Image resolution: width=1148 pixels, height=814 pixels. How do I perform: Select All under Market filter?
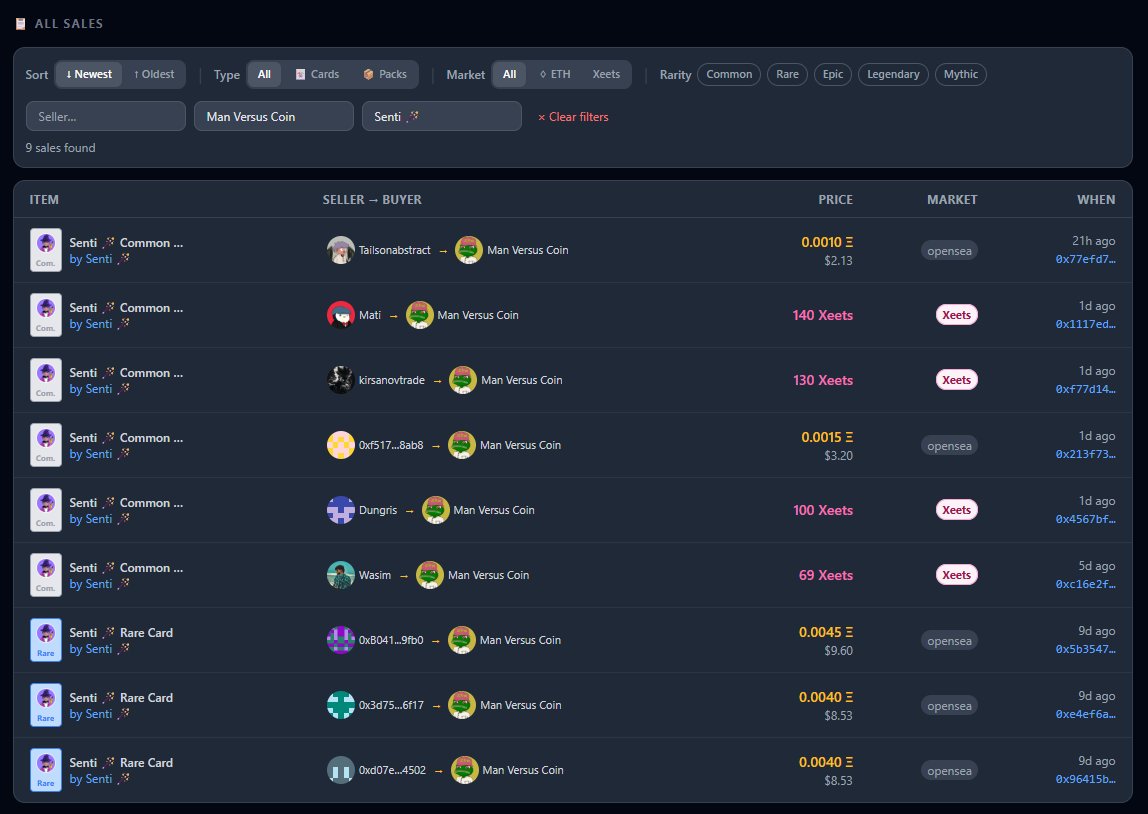tap(510, 74)
